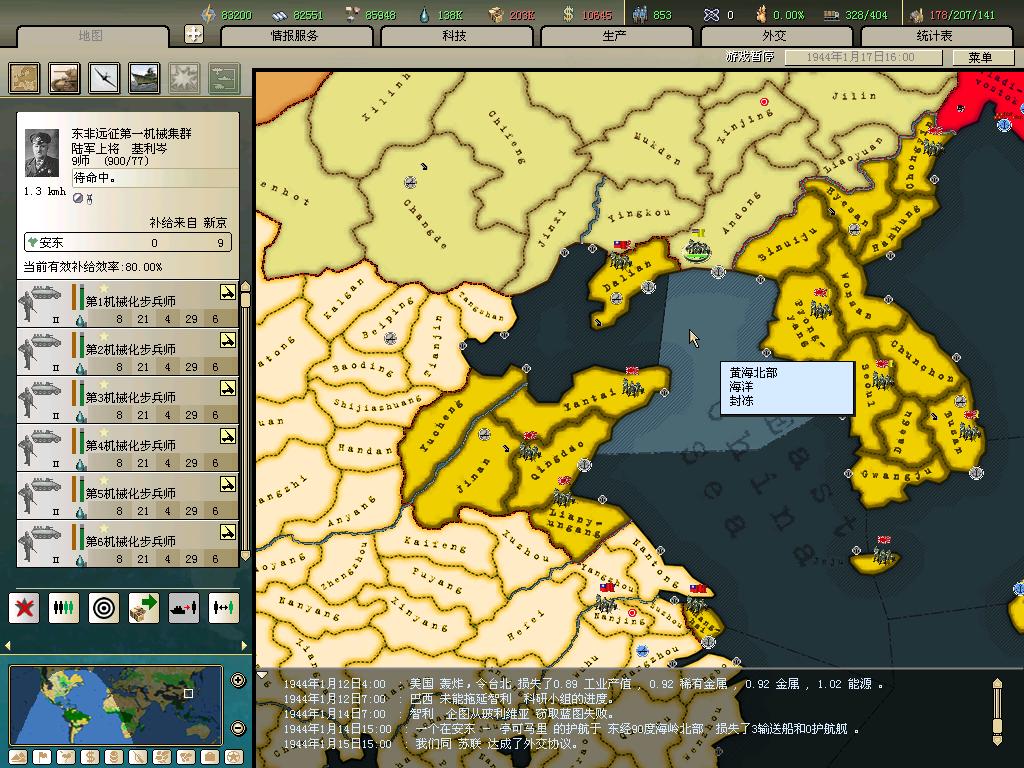Expand the artillery attachment on 第1机械化步兵师
Viewport: 1024px width, 768px height.
(228, 292)
